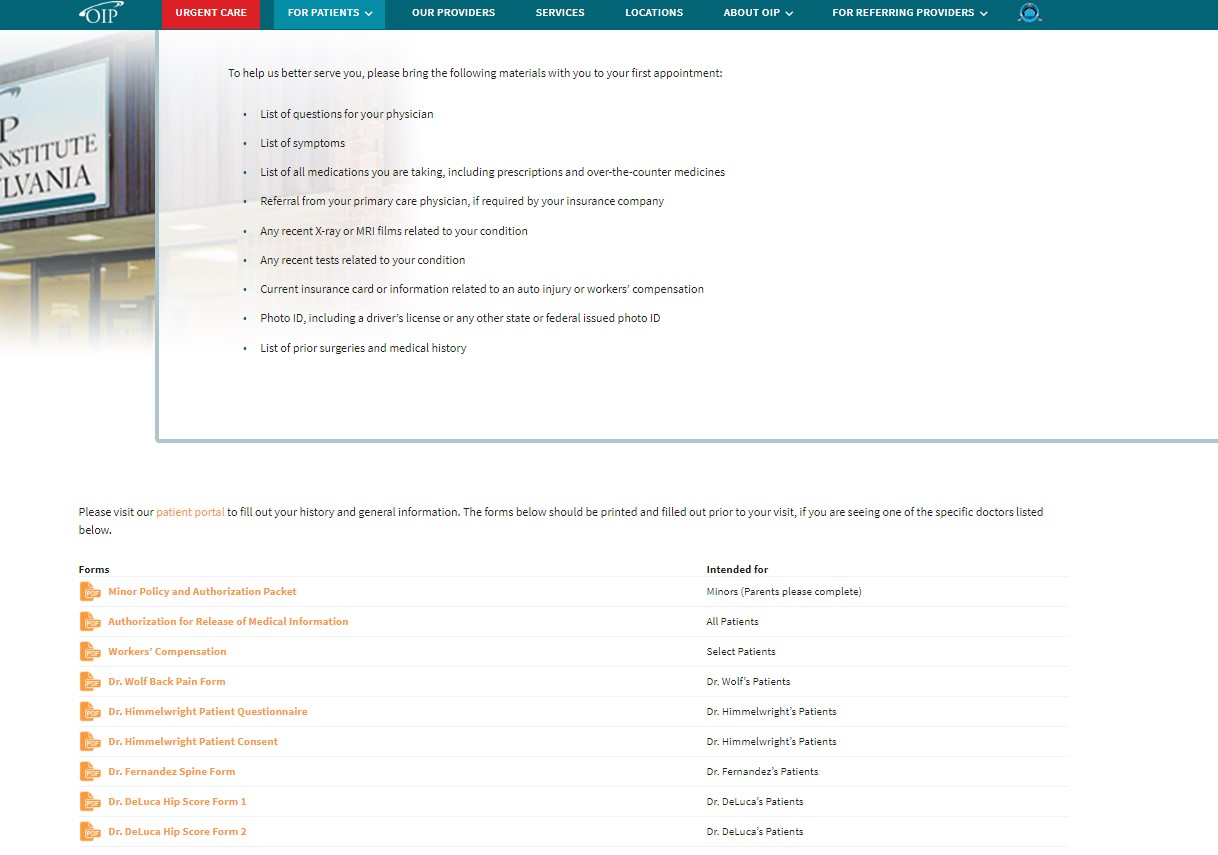Image resolution: width=1218 pixels, height=855 pixels.
Task: Download the Workers' Compensation form
Action: point(167,652)
